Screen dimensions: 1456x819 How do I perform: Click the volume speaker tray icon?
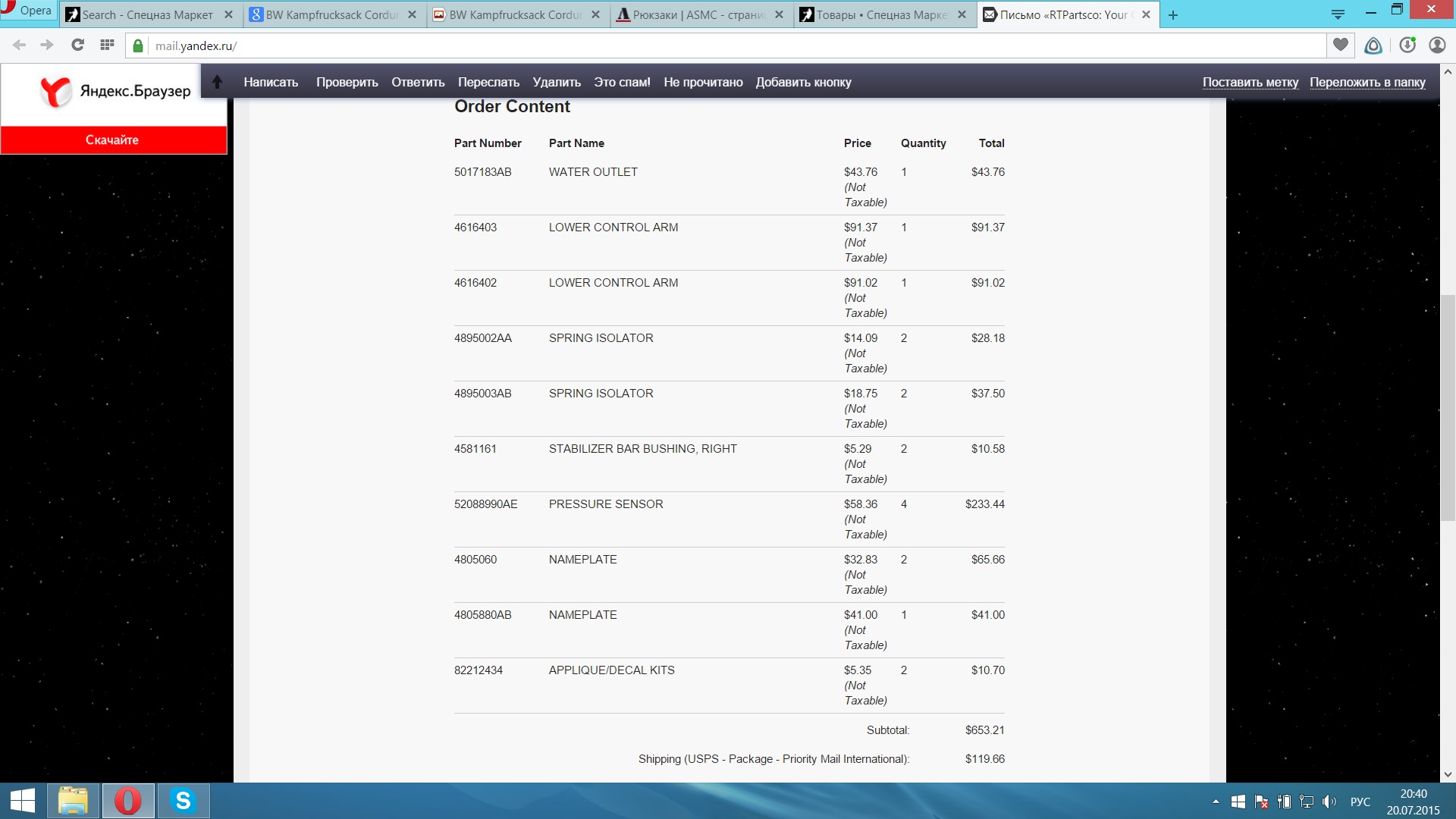[x=1329, y=802]
